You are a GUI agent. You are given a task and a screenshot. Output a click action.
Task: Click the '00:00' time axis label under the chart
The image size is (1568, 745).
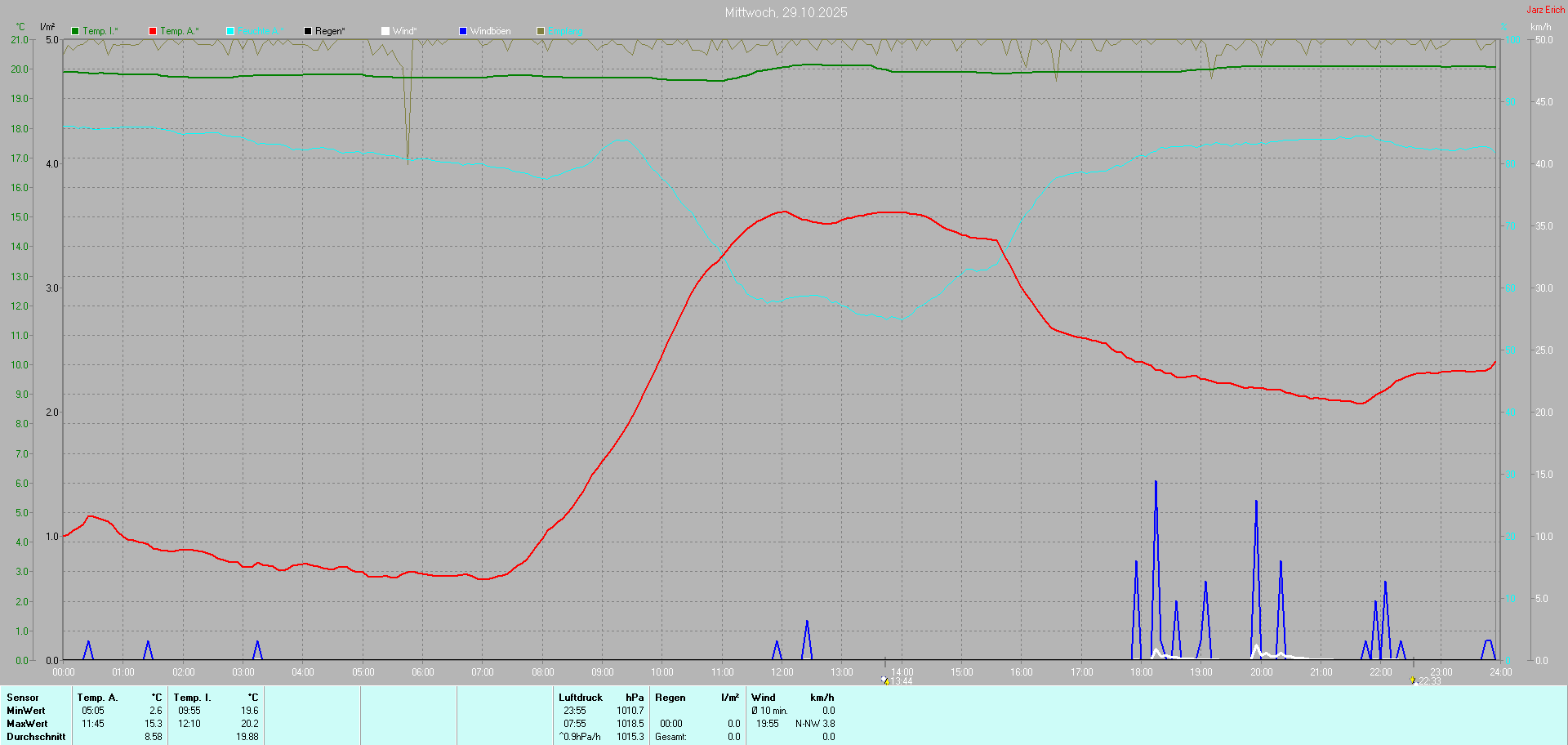(x=64, y=672)
